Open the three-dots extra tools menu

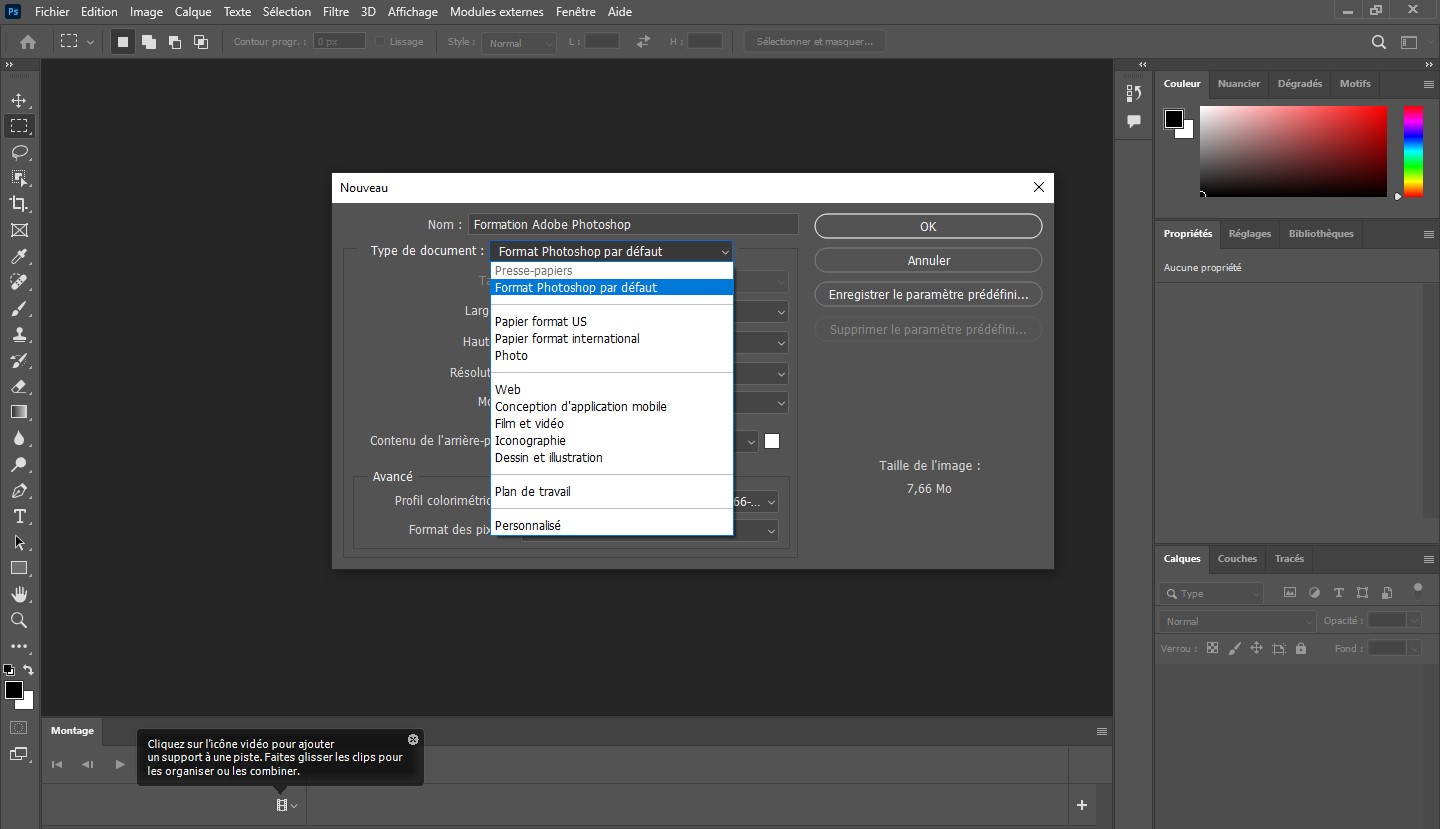point(19,646)
